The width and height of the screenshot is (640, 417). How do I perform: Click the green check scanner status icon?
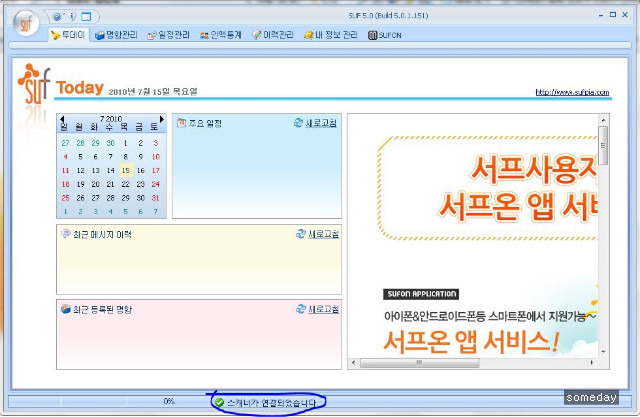(x=220, y=403)
